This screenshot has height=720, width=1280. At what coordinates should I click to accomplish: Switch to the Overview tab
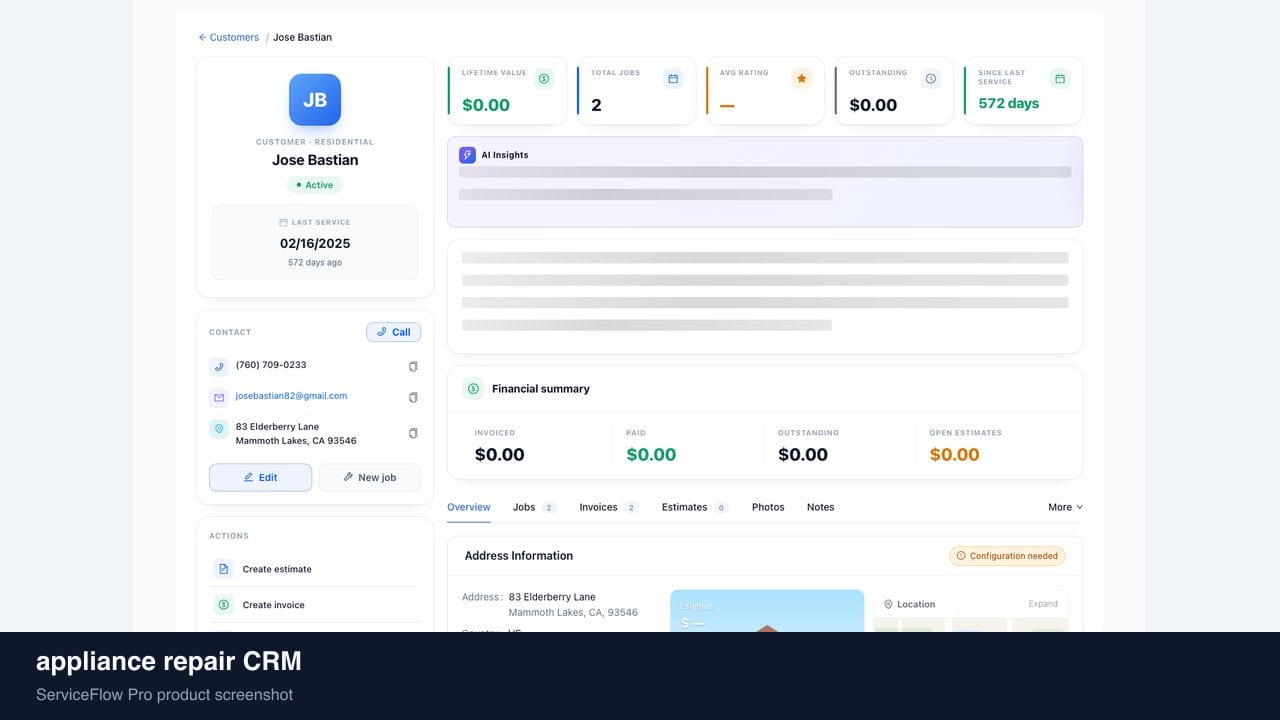[469, 507]
